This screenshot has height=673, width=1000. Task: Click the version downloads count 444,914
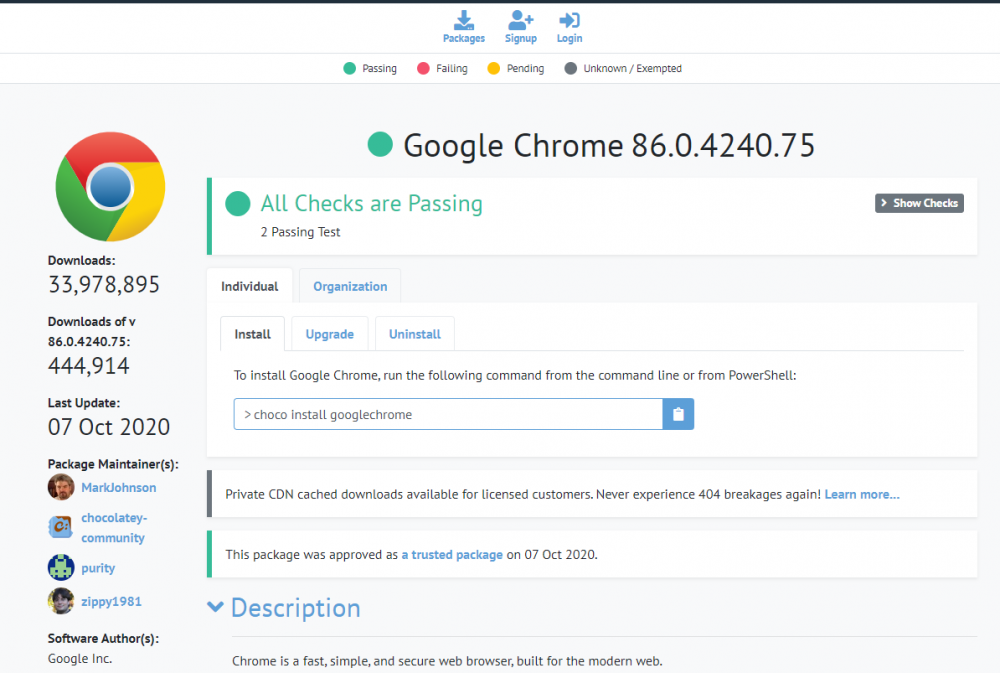pyautogui.click(x=89, y=366)
